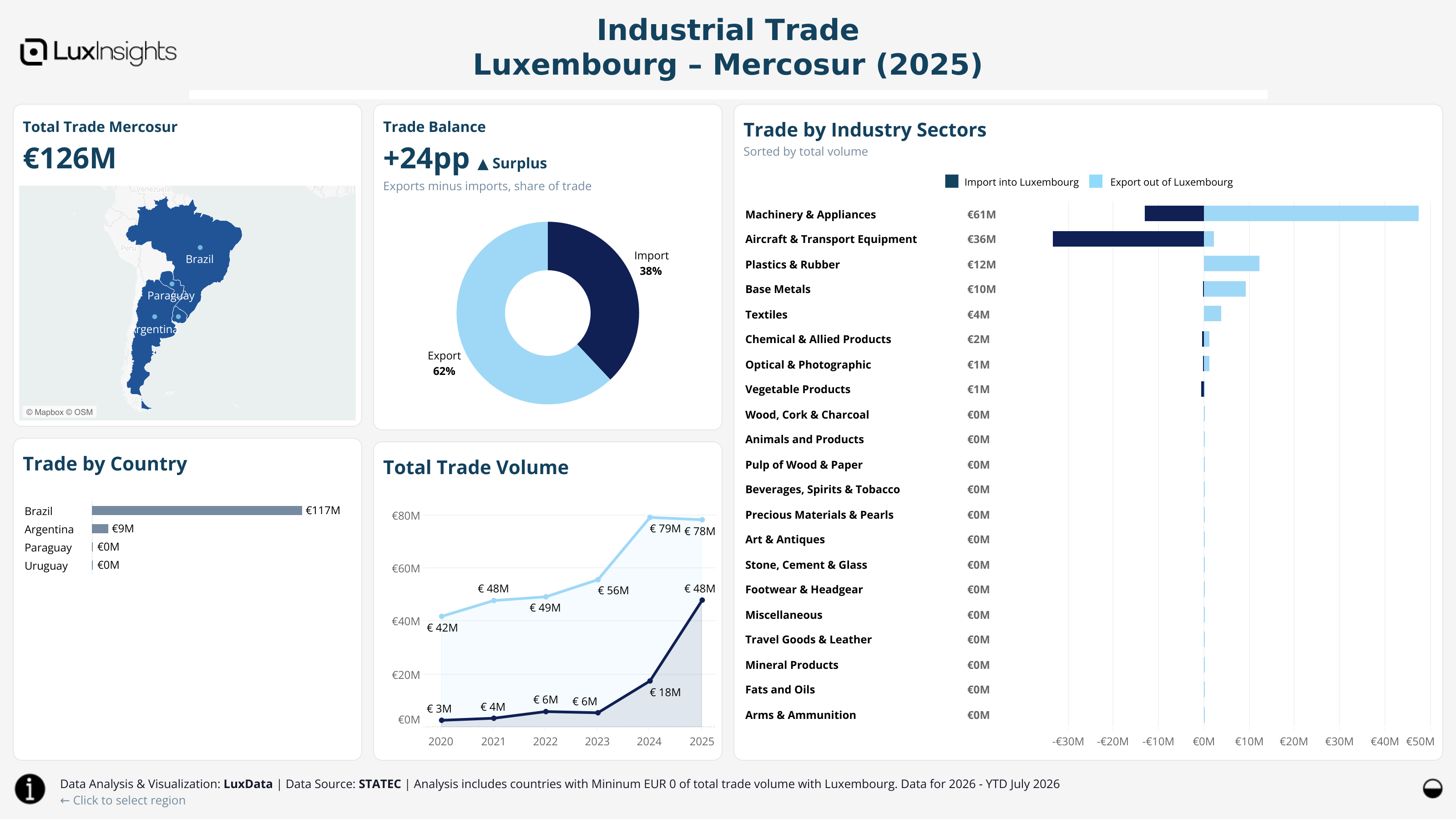Click the 2024 export point € 79M
1456x819 pixels.
pyautogui.click(x=650, y=517)
